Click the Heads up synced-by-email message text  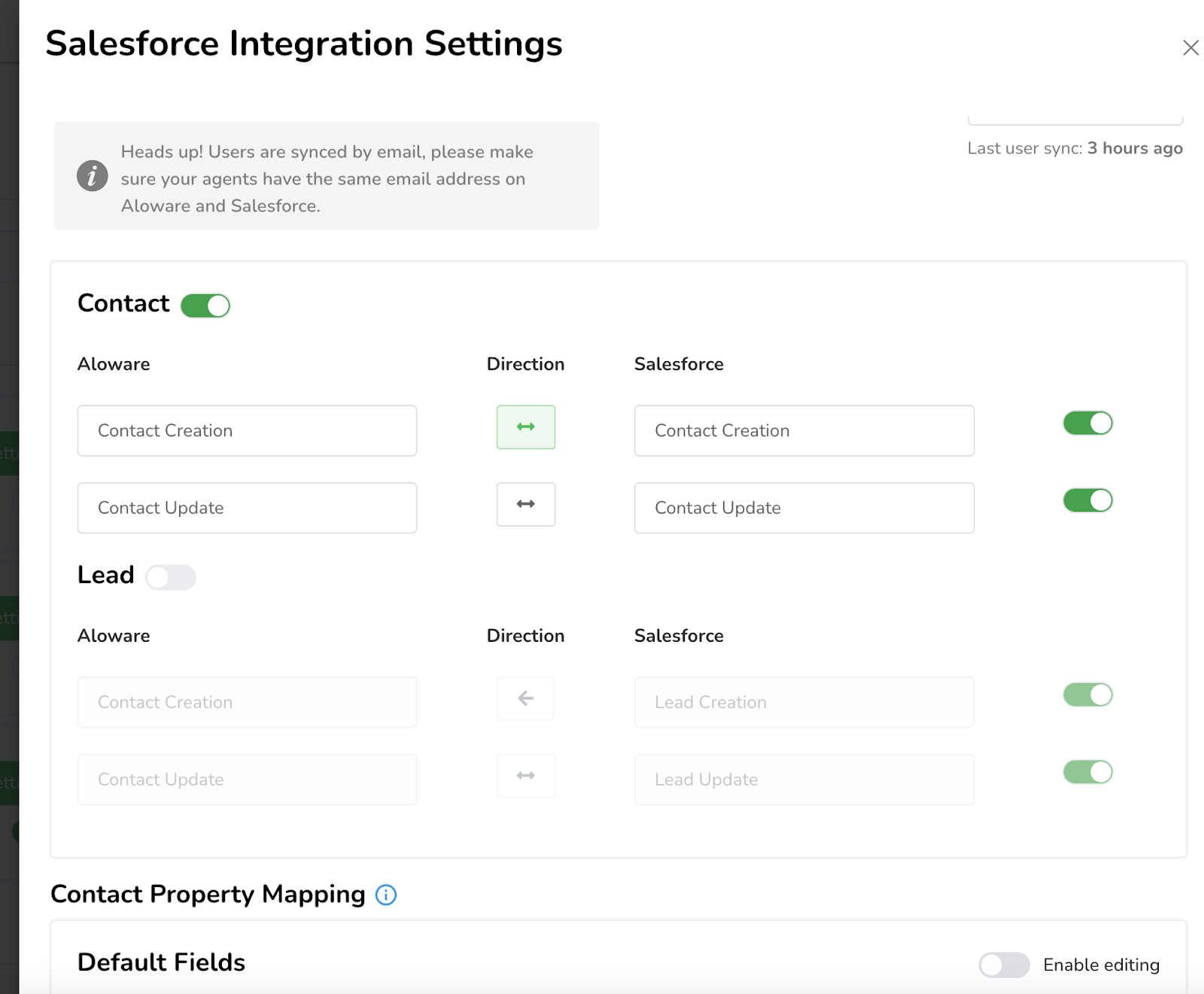pyautogui.click(x=327, y=179)
